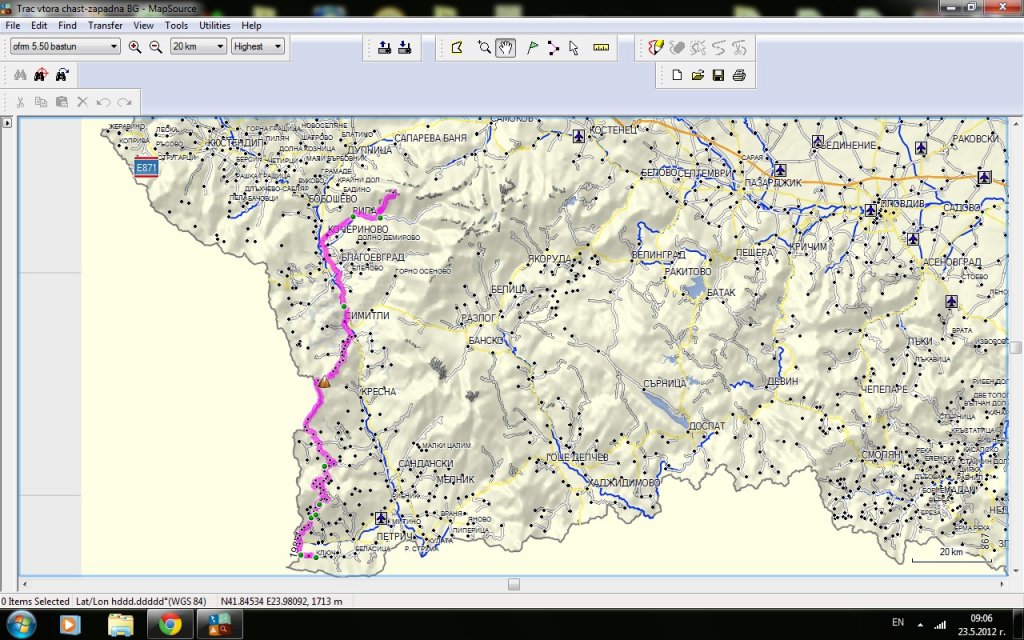This screenshot has width=1024, height=640.
Task: Open the Transfer menu
Action: 105,25
